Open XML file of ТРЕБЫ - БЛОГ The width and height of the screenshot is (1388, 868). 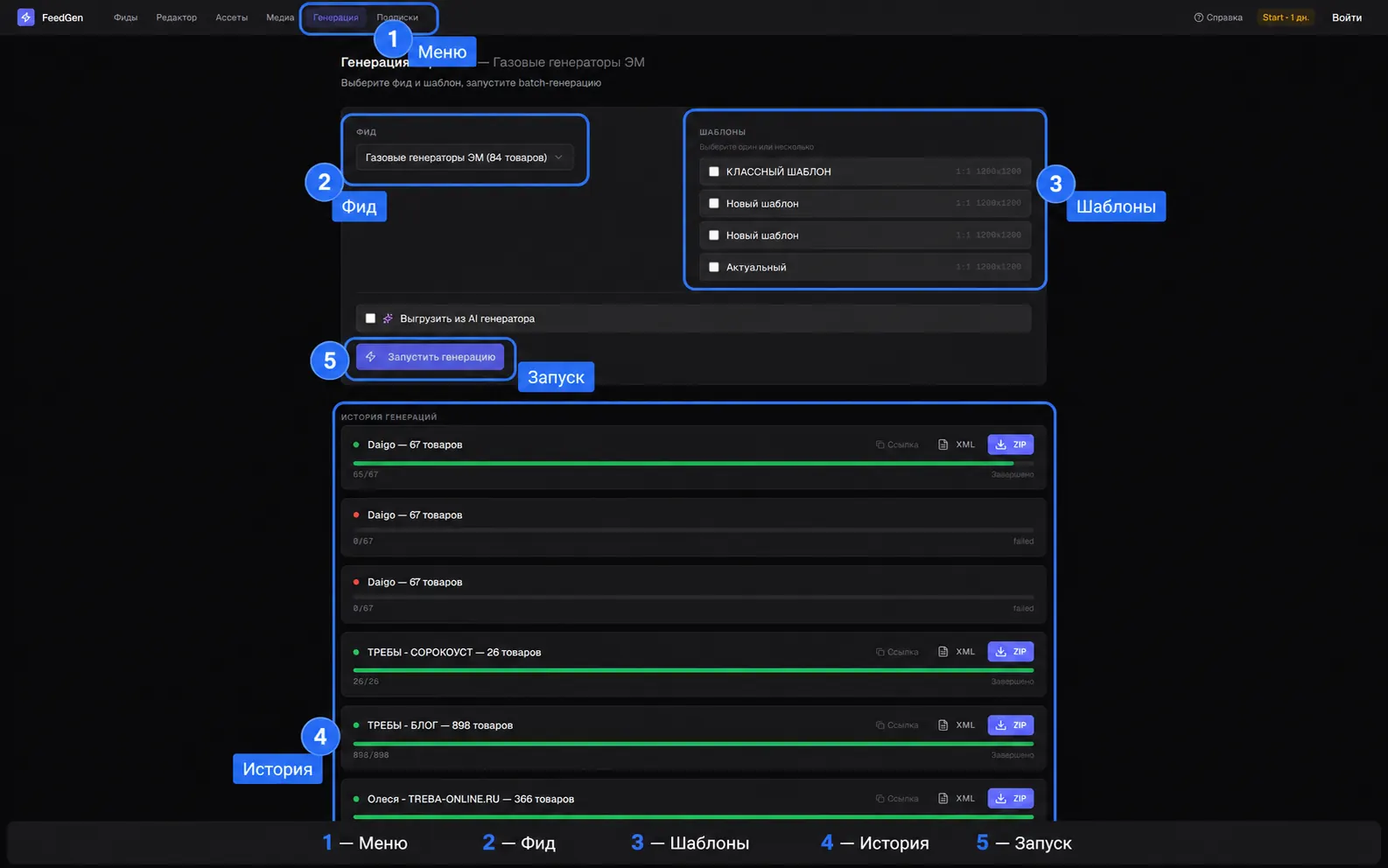pyautogui.click(x=957, y=725)
